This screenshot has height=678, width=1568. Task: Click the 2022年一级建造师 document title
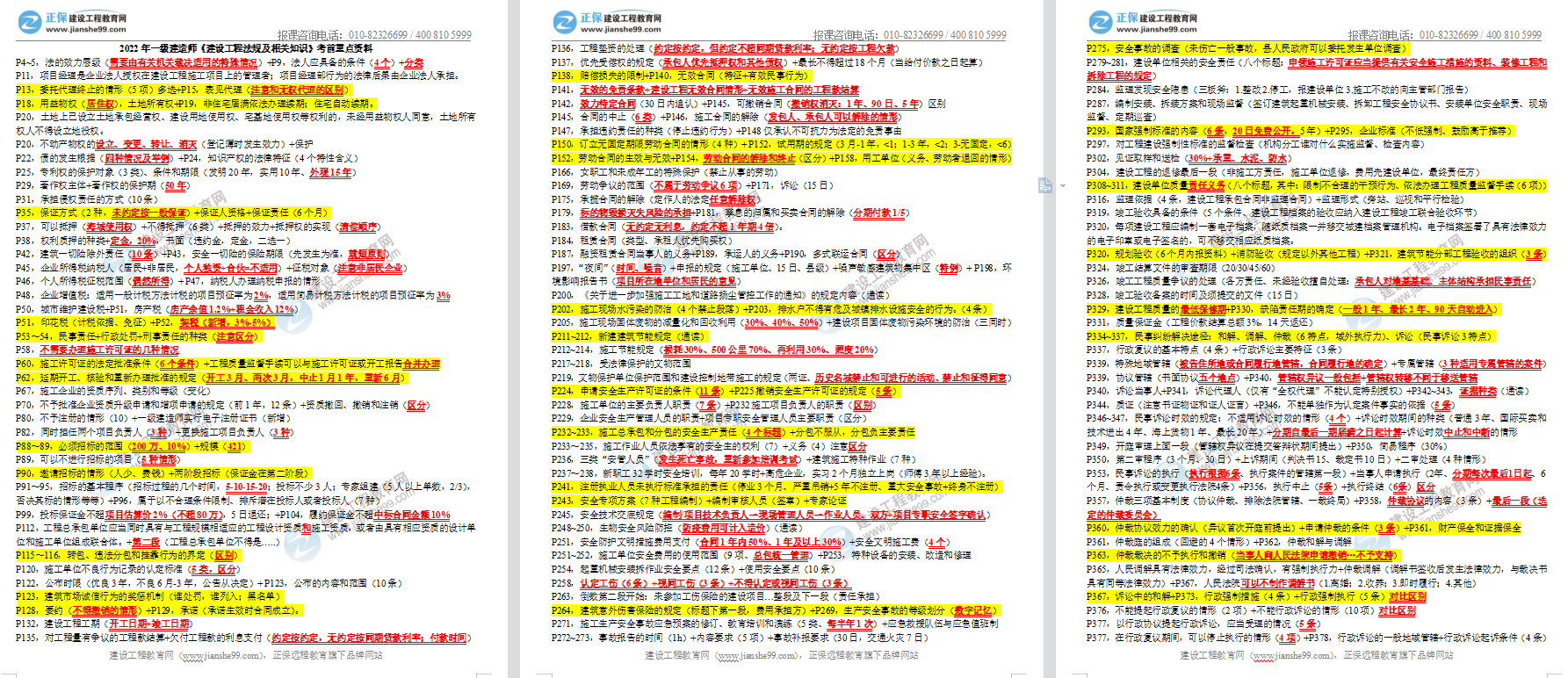tap(245, 49)
